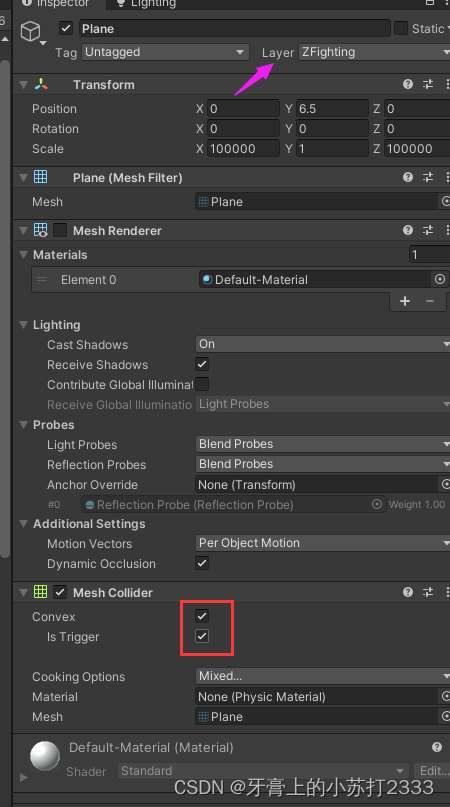Click the Element 0 drag handle

pyautogui.click(x=42, y=279)
